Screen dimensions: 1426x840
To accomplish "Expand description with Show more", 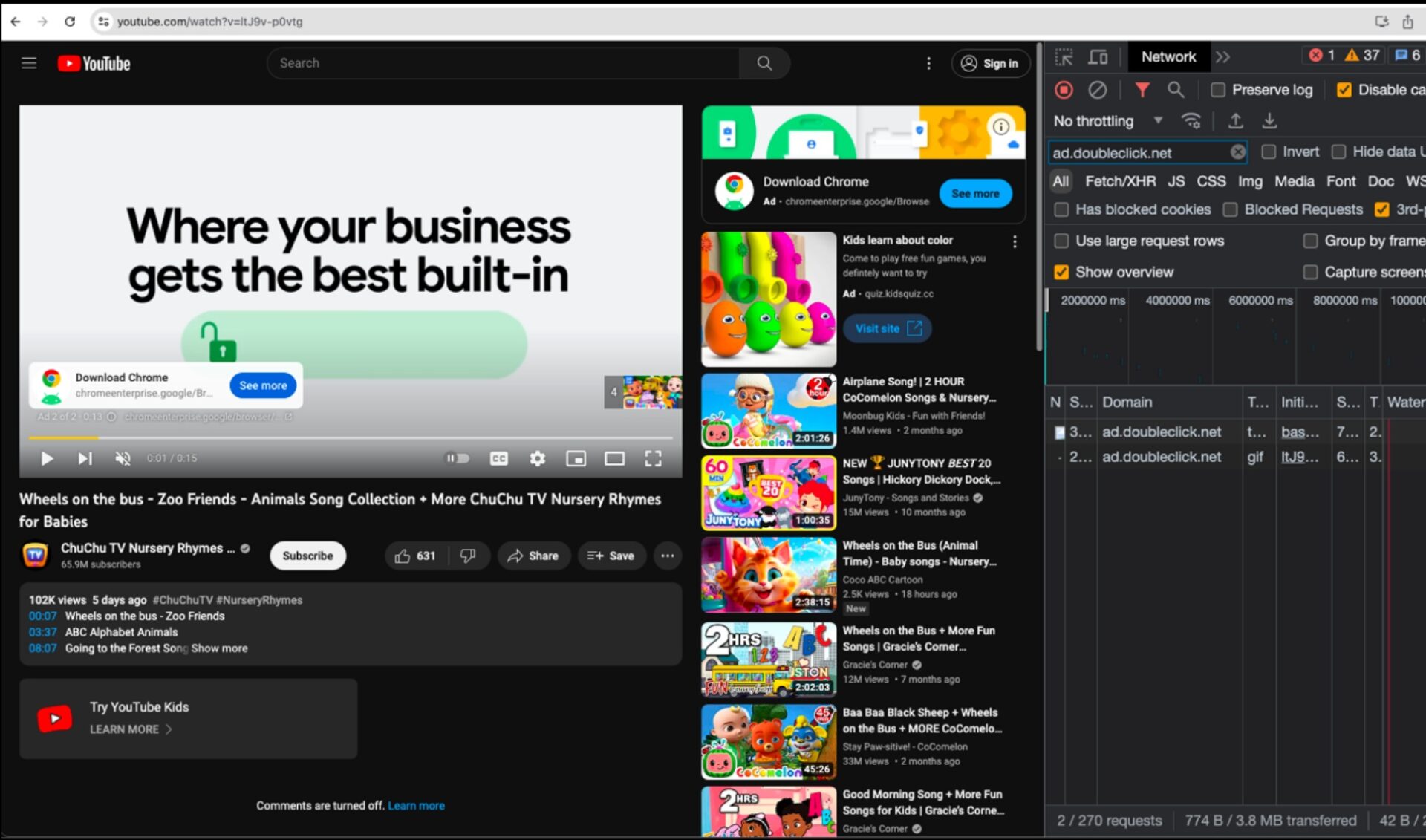I will (x=219, y=648).
